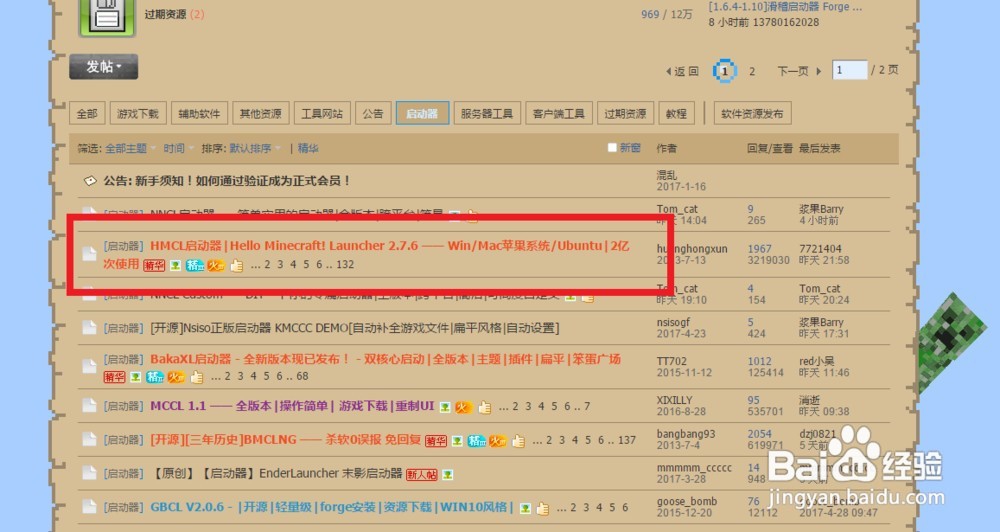Screen dimensions: 1000x532
Task: Open thread icon of EnderLauncher row
Action: pyautogui.click(x=90, y=473)
